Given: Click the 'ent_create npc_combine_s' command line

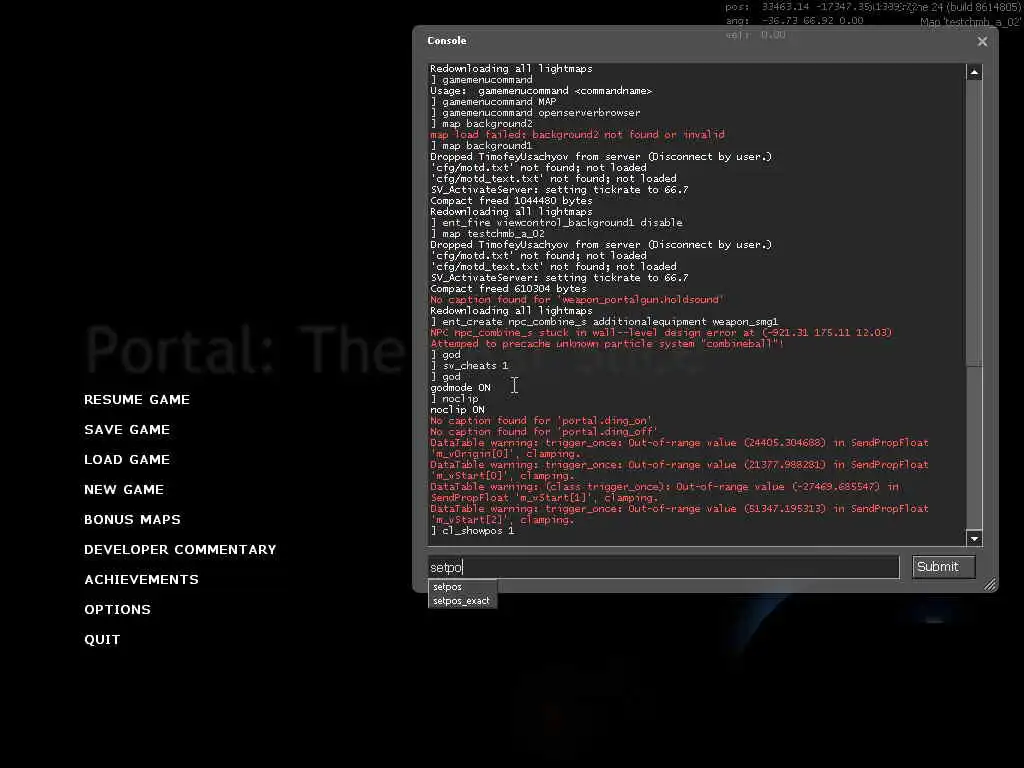Looking at the screenshot, I should click(604, 322).
